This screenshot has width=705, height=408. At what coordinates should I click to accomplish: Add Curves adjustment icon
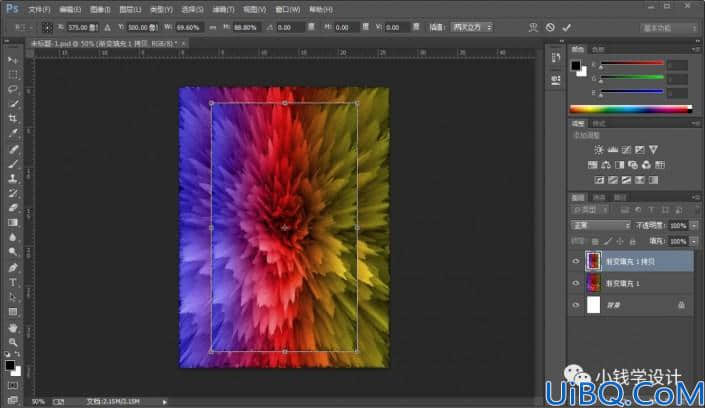626,149
